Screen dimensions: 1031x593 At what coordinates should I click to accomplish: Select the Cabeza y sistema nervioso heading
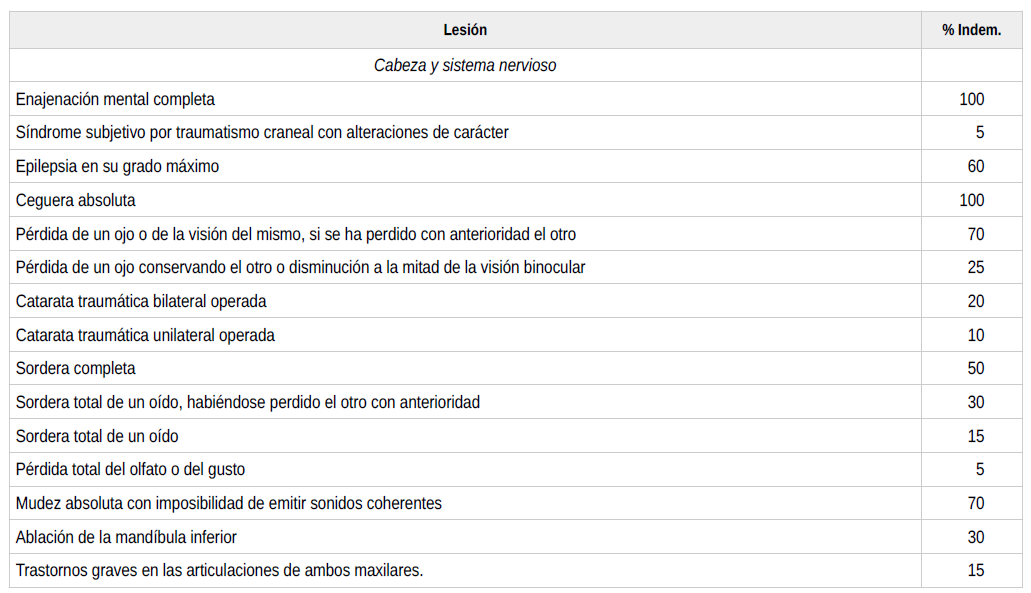point(465,65)
